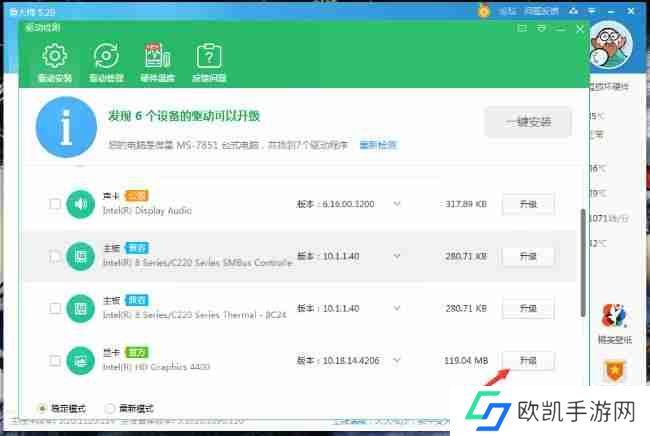Upgrade the SMBus Controller driver
This screenshot has height=436, width=650.
(x=528, y=256)
